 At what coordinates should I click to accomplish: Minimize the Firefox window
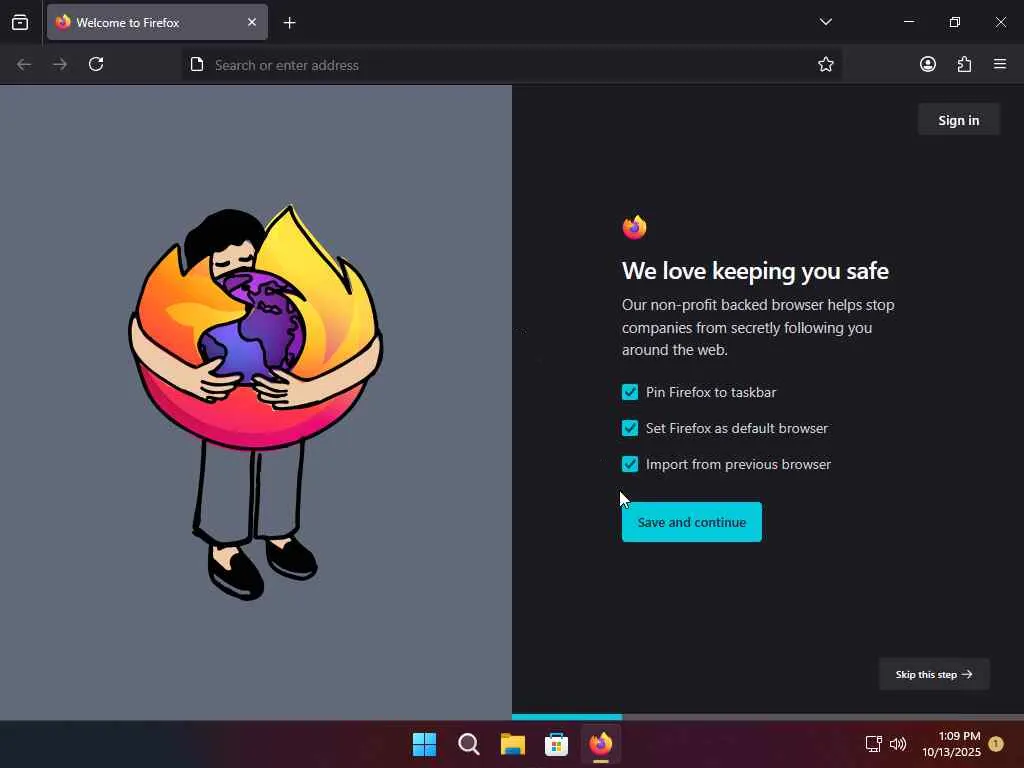pos(908,22)
